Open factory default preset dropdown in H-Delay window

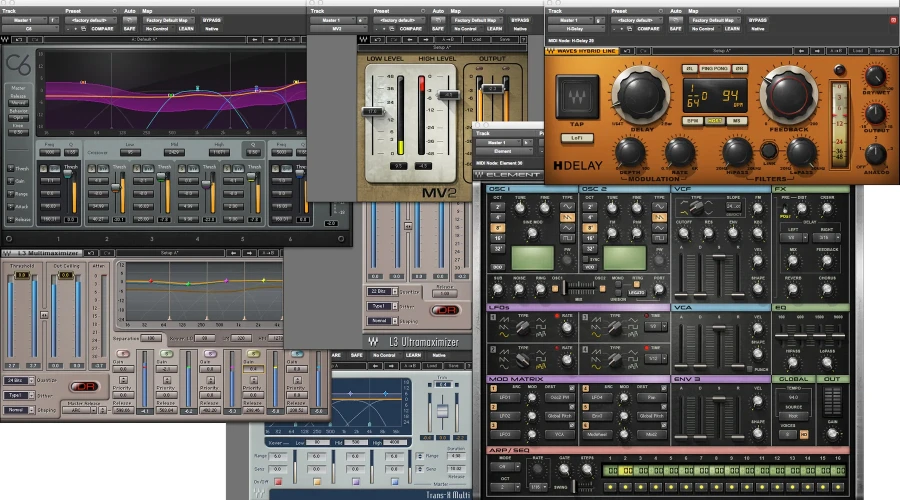click(635, 20)
